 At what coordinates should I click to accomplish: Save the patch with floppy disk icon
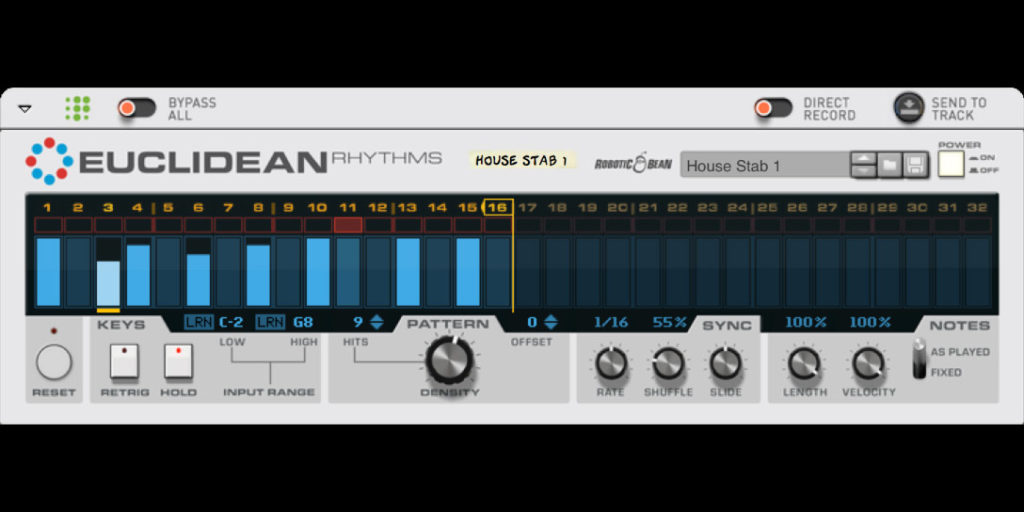point(916,165)
